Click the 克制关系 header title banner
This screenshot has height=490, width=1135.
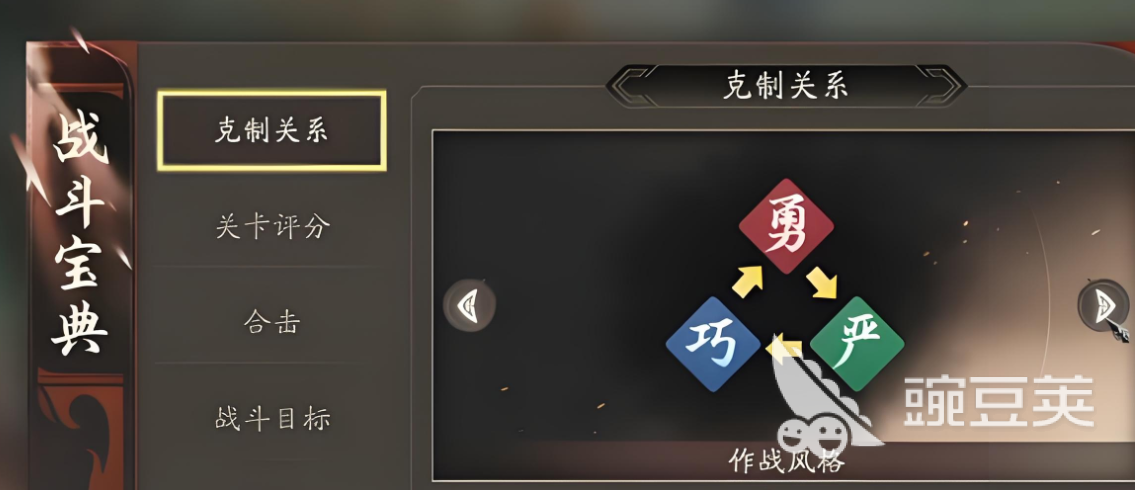coord(786,85)
